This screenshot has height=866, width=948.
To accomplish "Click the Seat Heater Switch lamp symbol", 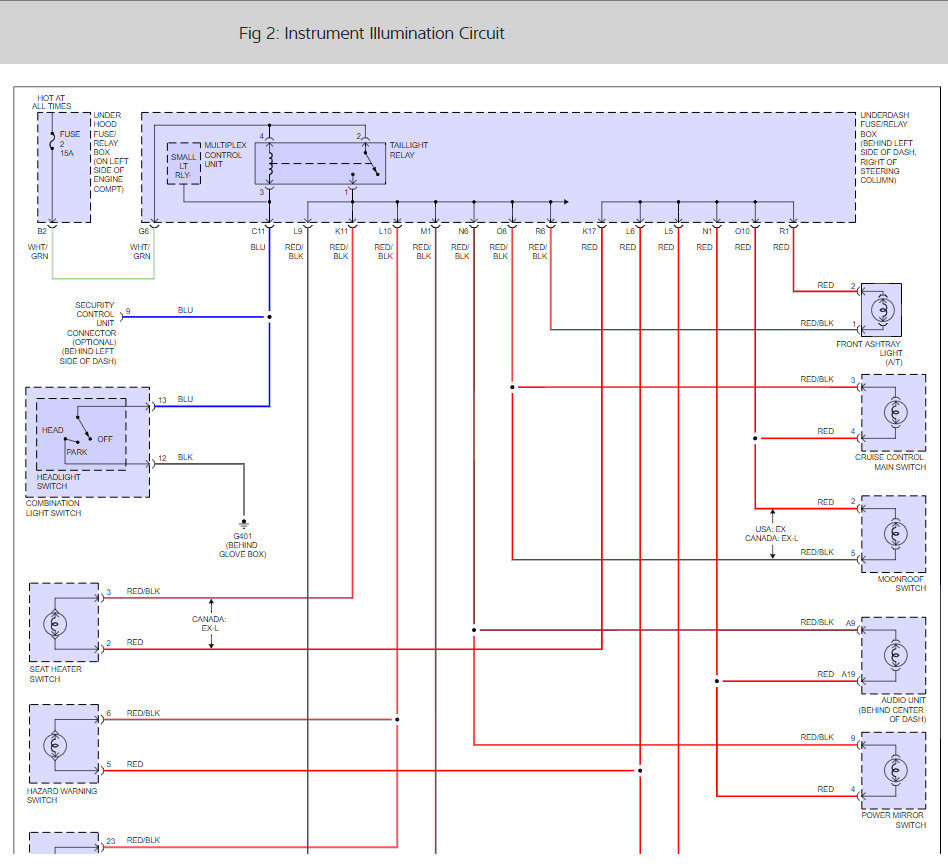I will 53,623.
